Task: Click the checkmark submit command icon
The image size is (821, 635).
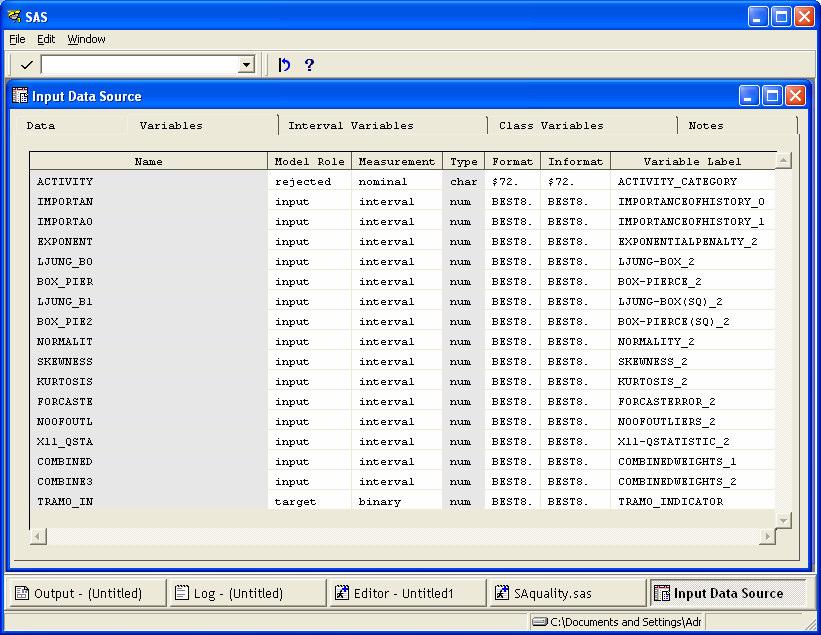Action: [26, 65]
